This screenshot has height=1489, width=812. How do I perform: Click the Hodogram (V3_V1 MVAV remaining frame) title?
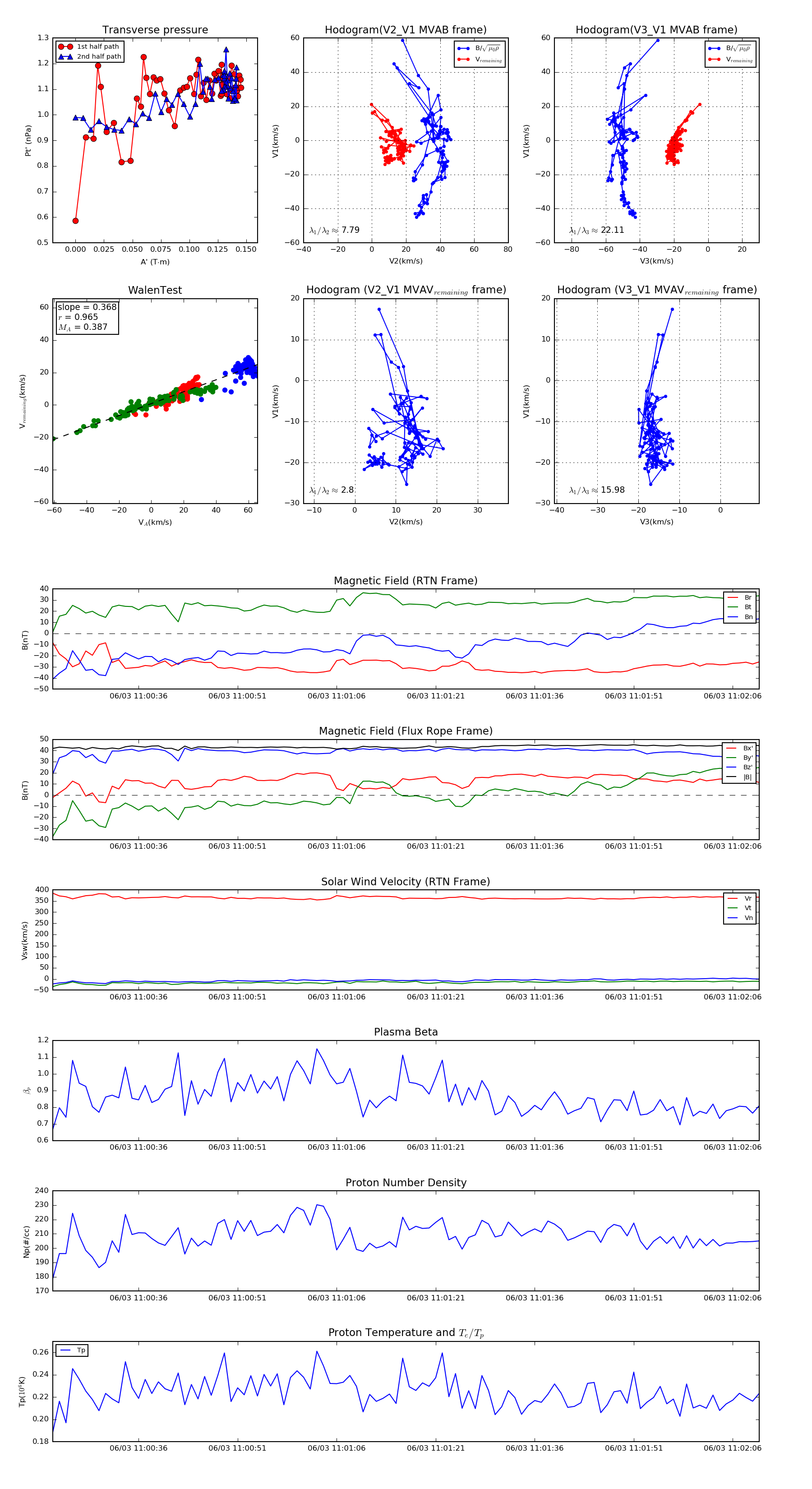point(656,290)
